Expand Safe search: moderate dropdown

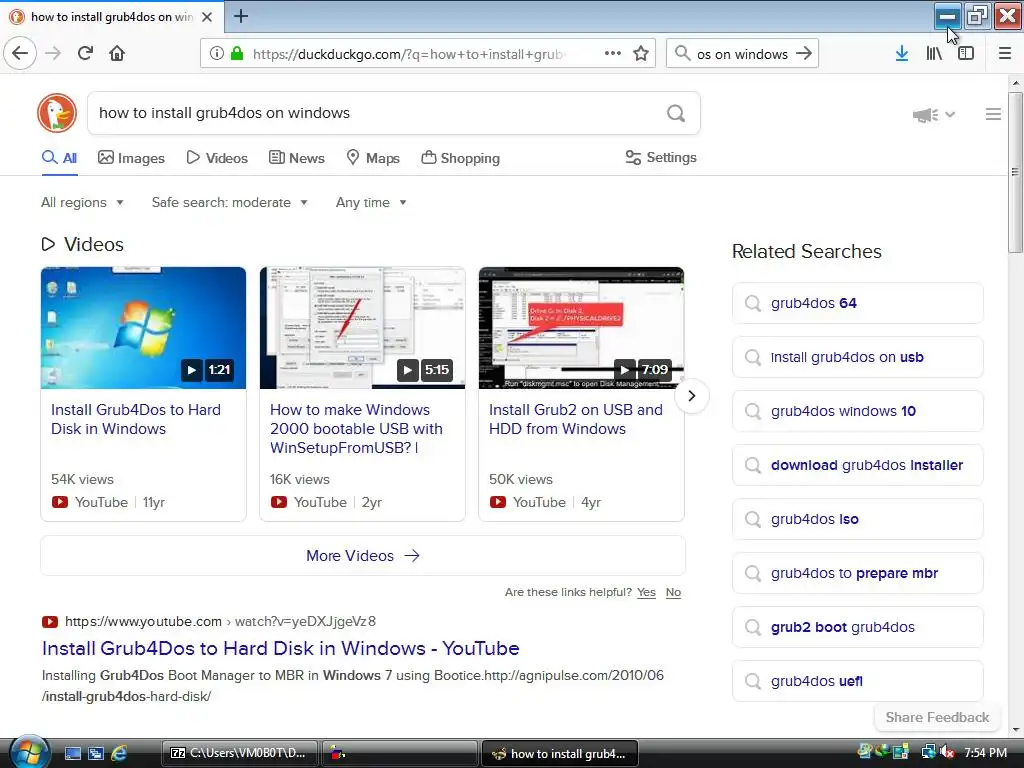click(x=229, y=202)
